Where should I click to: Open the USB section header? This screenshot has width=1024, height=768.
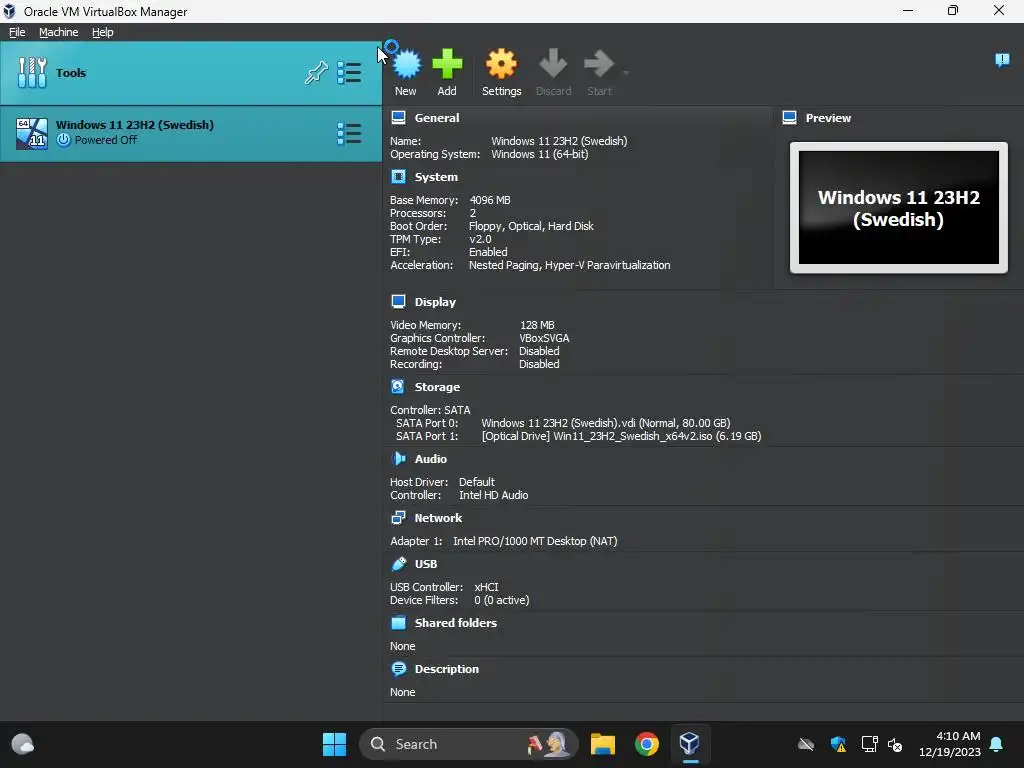[426, 564]
